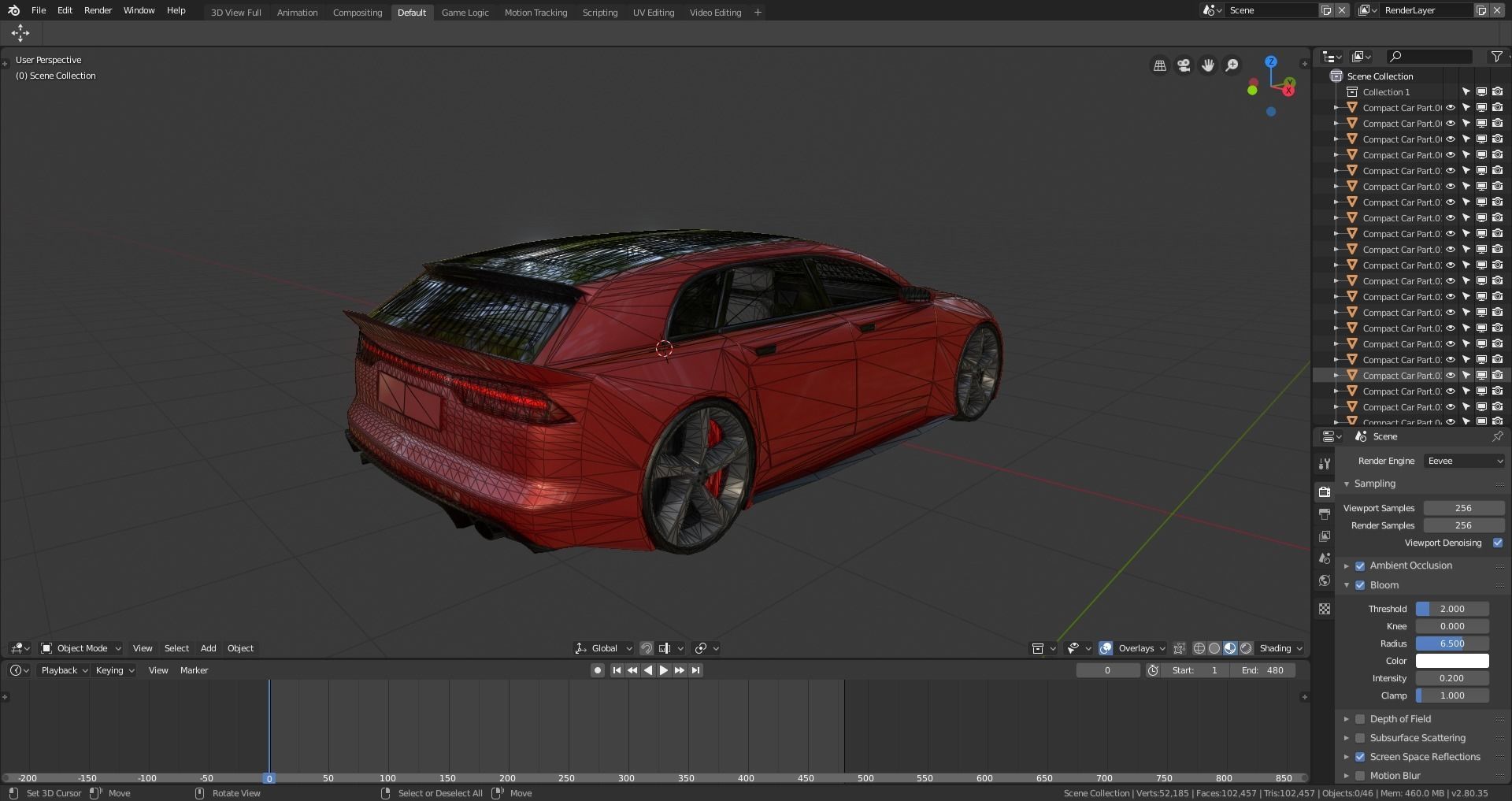Enable the Motion Blur checkbox
This screenshot has width=1512, height=801.
(x=1360, y=776)
